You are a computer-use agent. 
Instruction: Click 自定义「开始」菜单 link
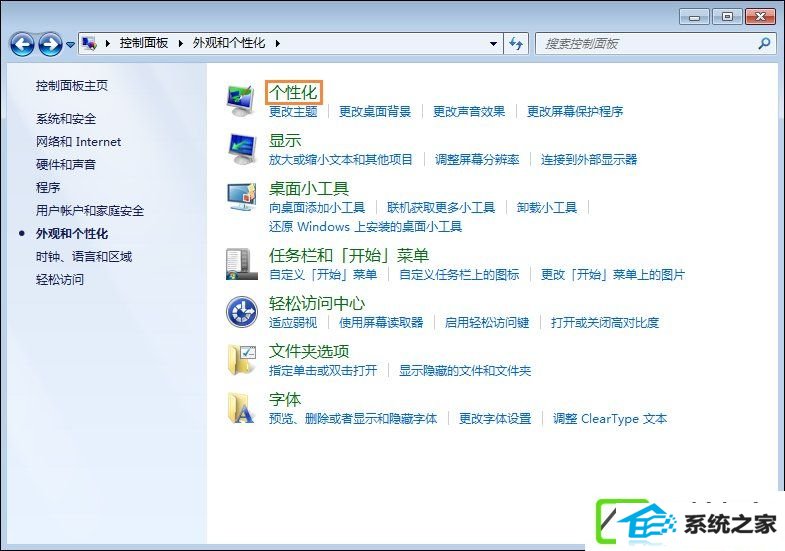click(323, 275)
